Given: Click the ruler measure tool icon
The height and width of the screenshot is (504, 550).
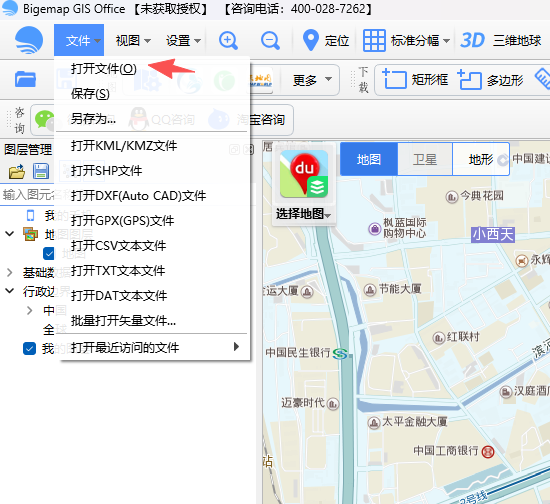Looking at the screenshot, I should [x=542, y=79].
